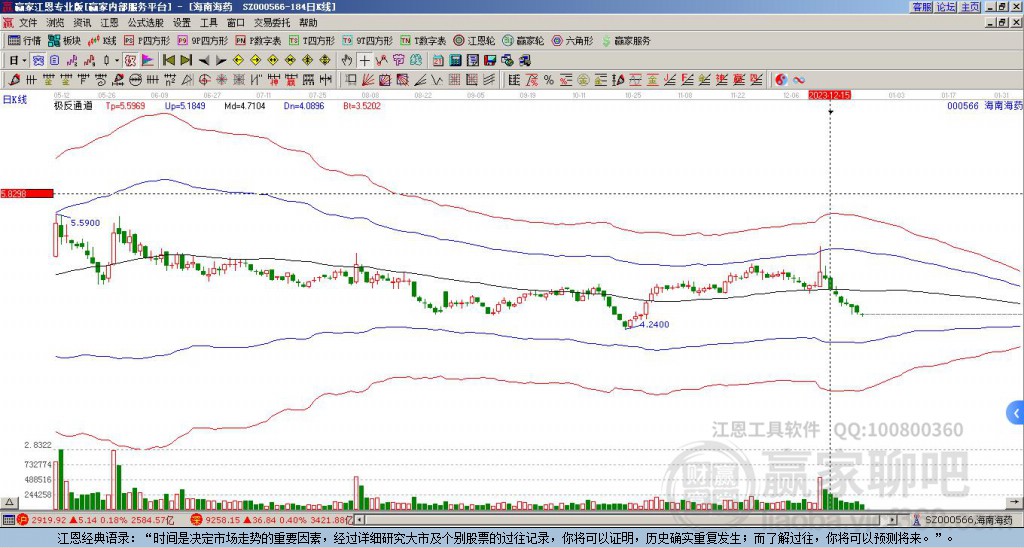
Task: Open the 文件 menu
Action: [28, 23]
